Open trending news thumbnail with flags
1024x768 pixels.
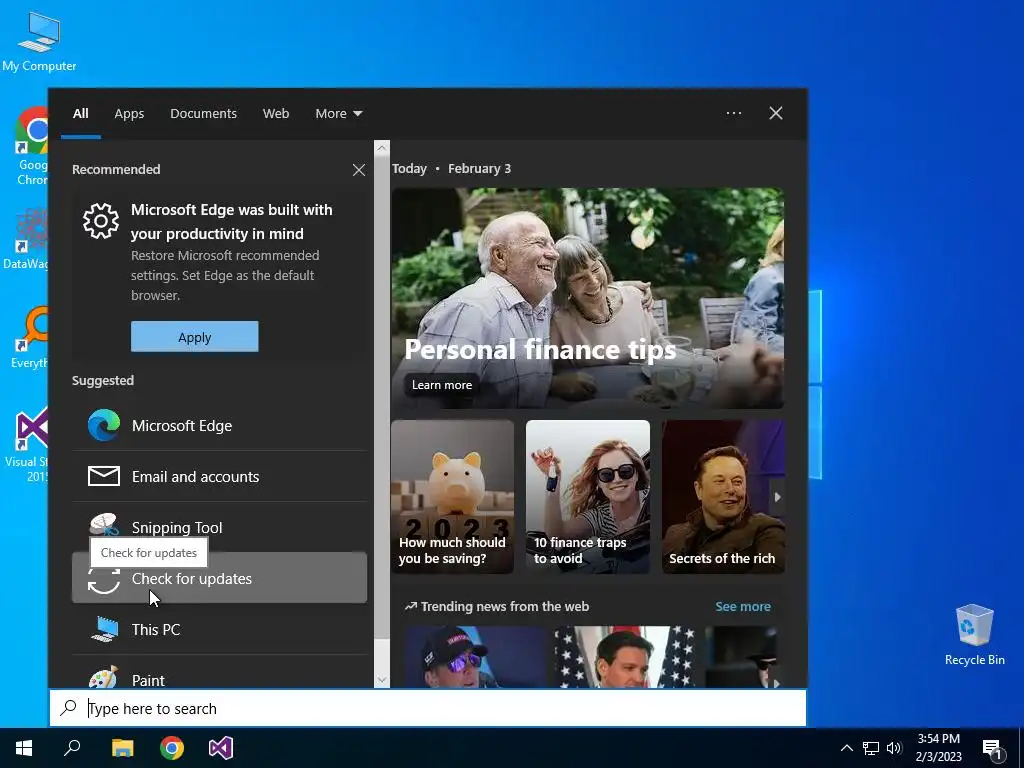click(625, 657)
